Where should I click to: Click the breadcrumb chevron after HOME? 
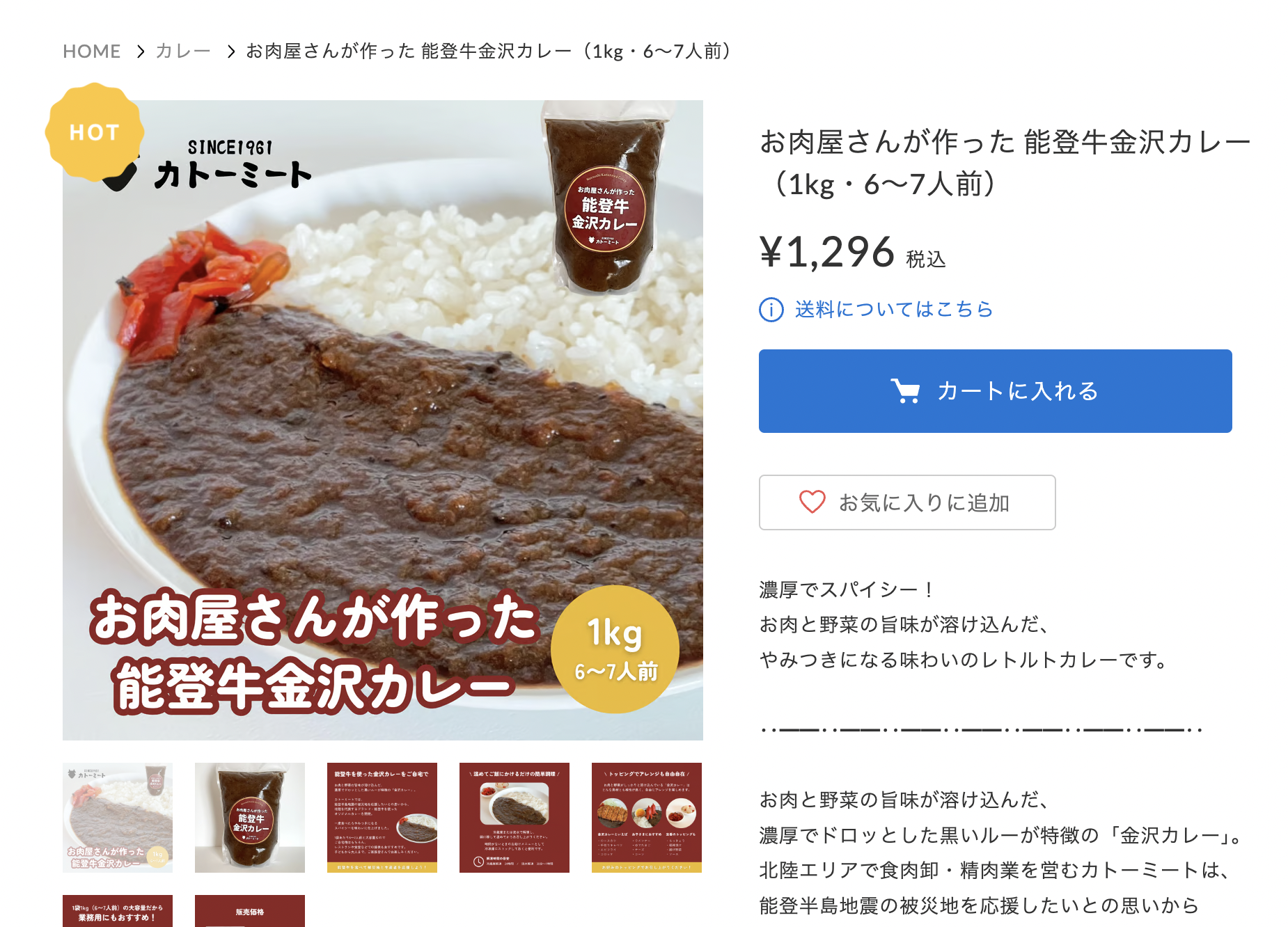click(141, 51)
